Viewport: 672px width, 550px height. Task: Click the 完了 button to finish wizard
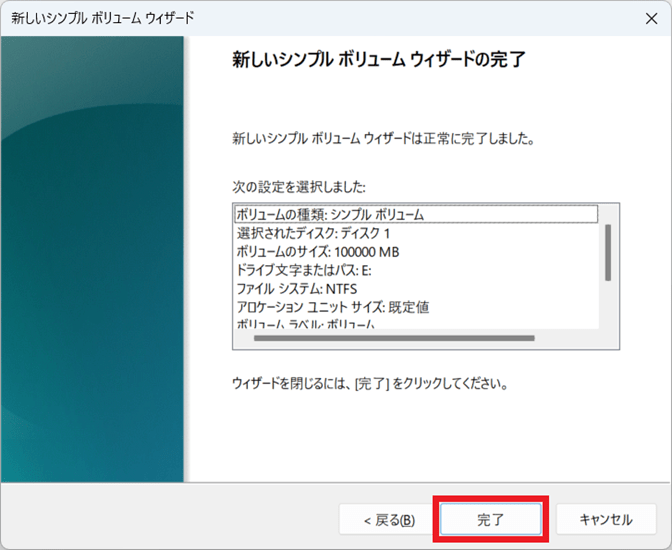tap(490, 520)
